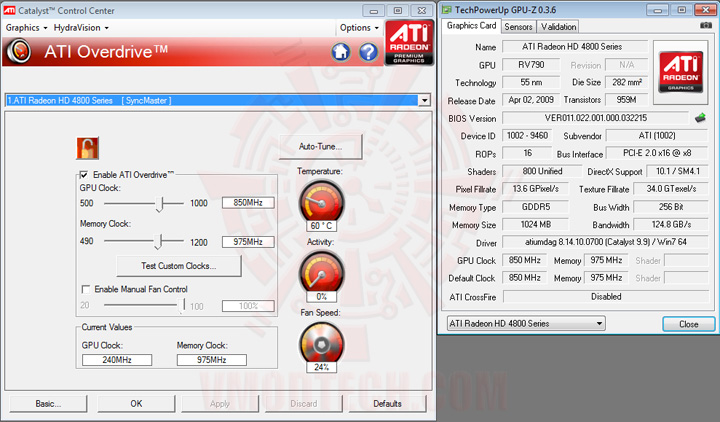The image size is (720, 422).
Task: Click the Memory Clock slider handle
Action: pos(158,241)
